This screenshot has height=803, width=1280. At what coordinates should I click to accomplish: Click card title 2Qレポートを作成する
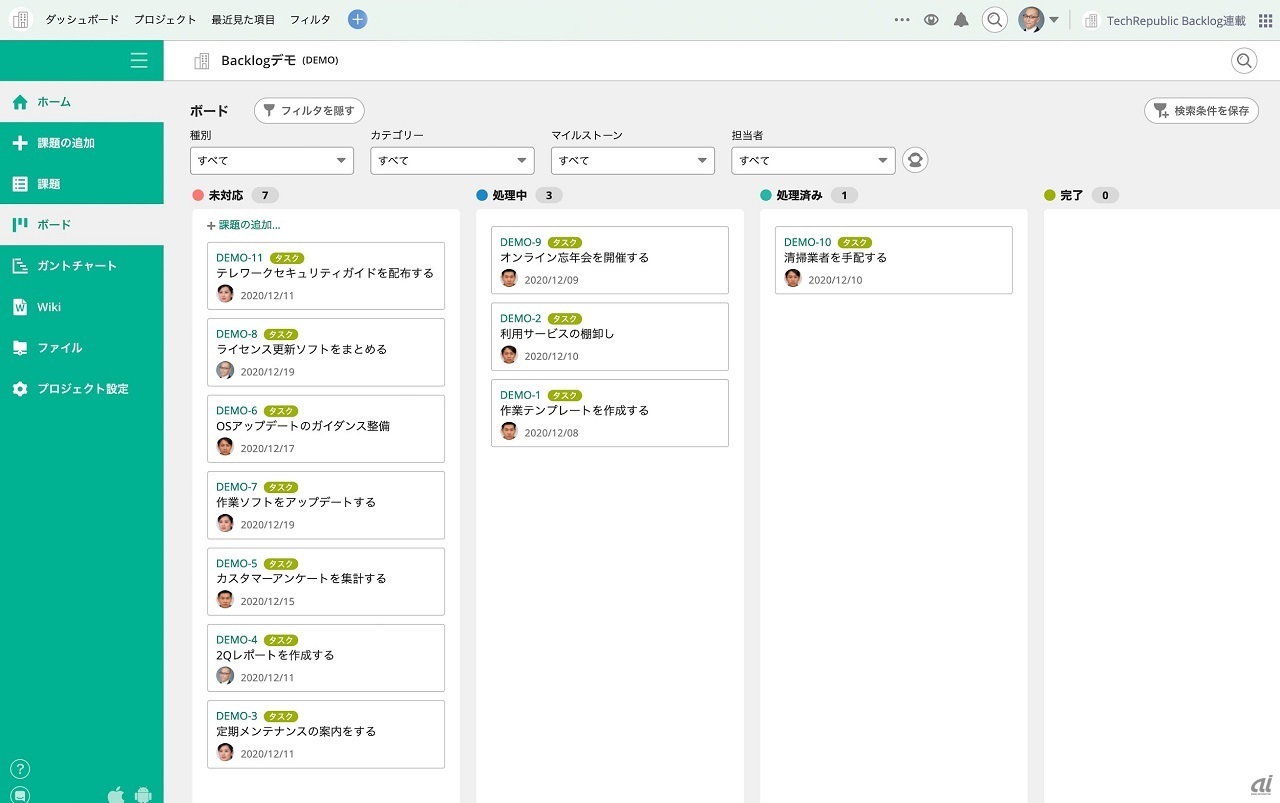tap(275, 655)
